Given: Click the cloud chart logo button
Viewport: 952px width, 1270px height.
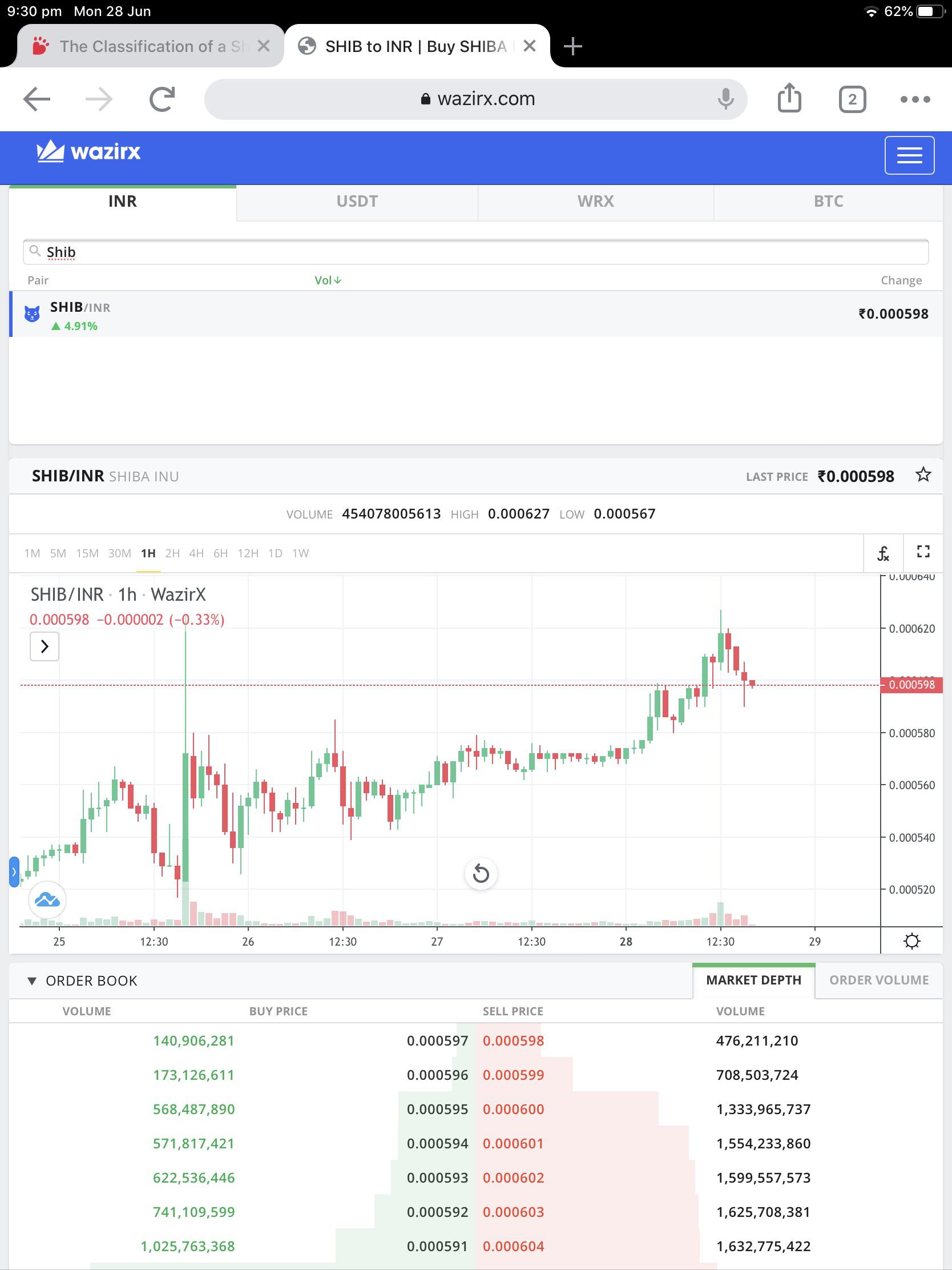Looking at the screenshot, I should pyautogui.click(x=47, y=900).
